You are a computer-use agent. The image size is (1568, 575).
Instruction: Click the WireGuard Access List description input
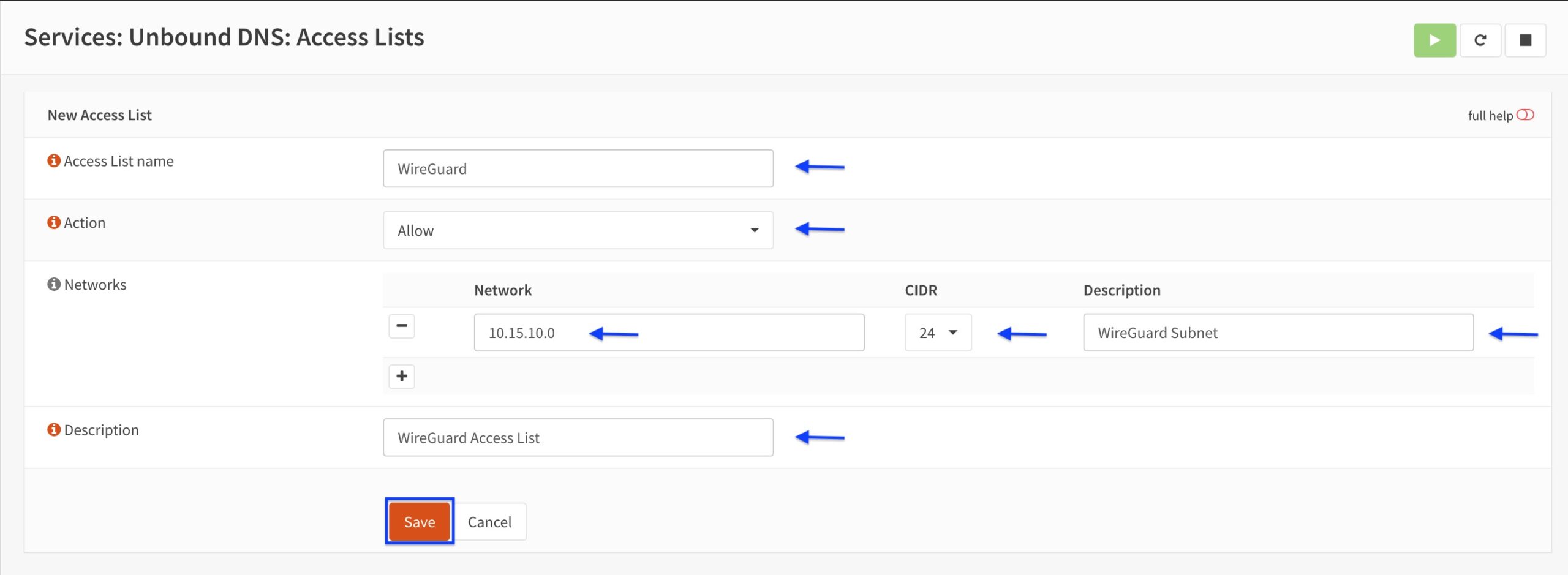[x=578, y=437]
